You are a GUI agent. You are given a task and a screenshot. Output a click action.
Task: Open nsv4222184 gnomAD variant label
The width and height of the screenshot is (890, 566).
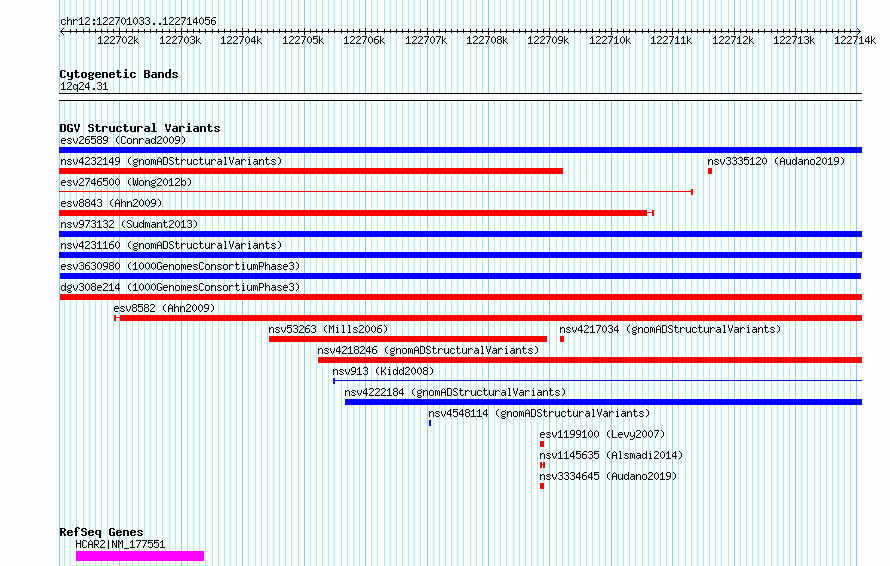(455, 392)
